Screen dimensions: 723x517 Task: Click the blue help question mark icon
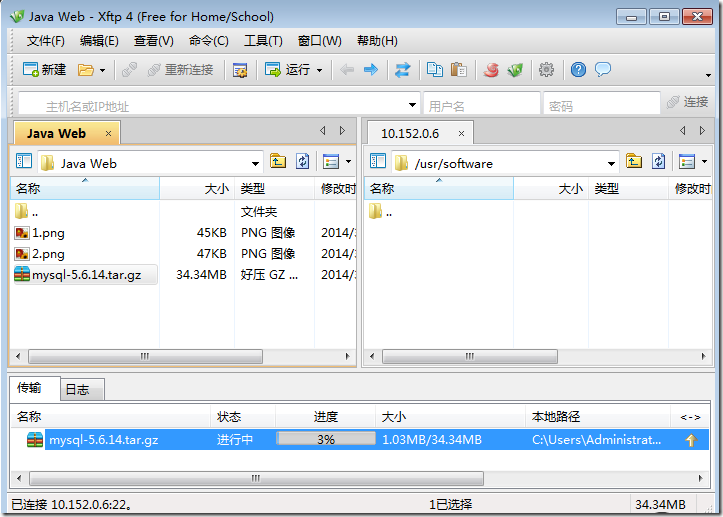click(578, 70)
